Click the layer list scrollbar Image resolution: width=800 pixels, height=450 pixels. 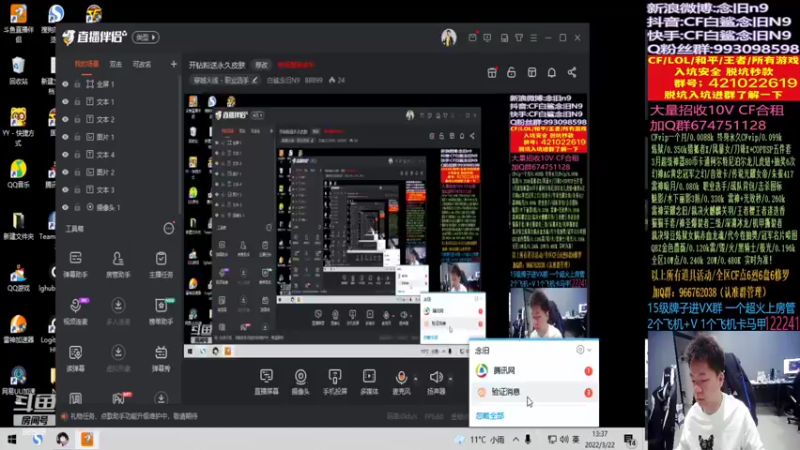point(180,145)
